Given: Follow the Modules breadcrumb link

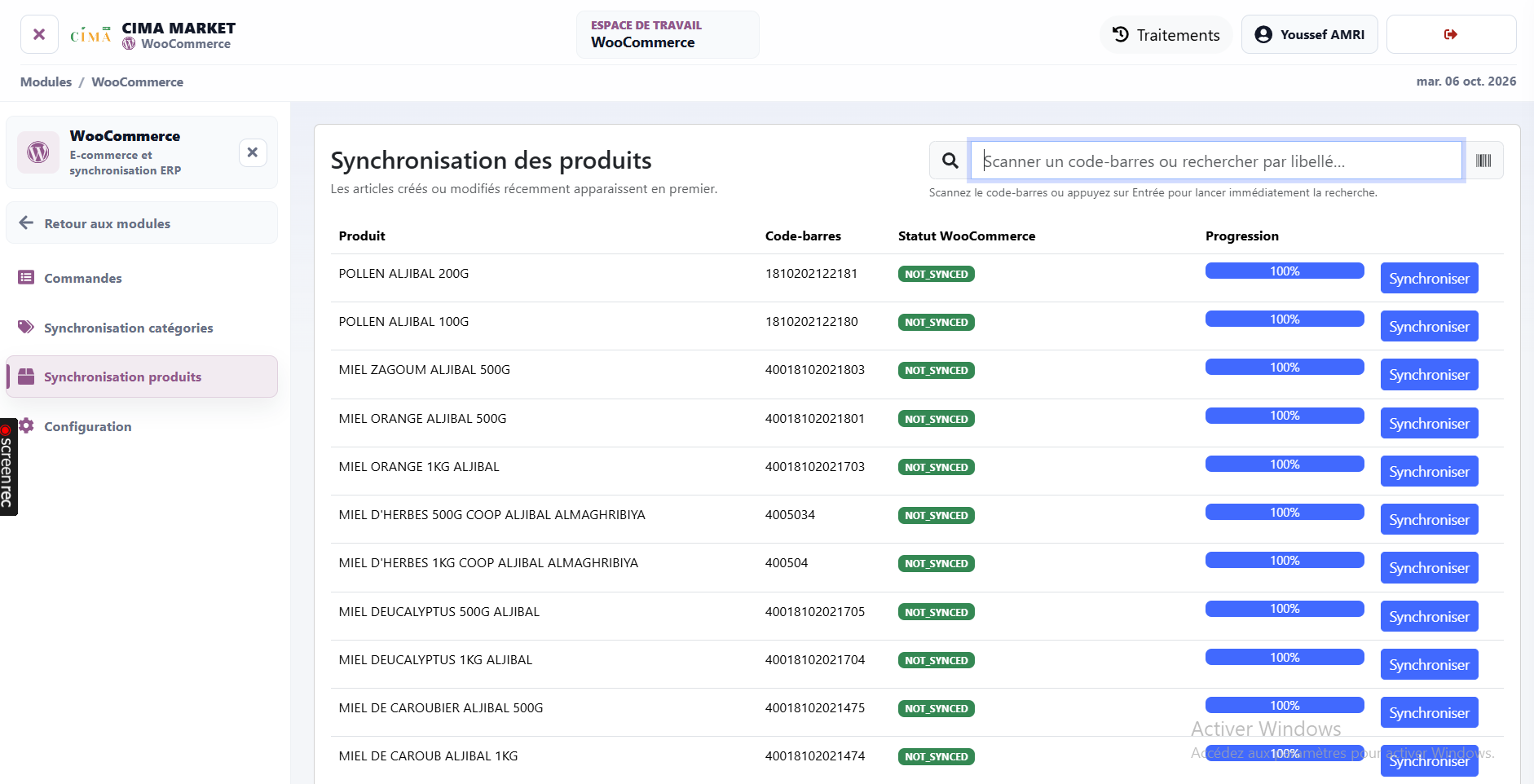Looking at the screenshot, I should pyautogui.click(x=46, y=81).
